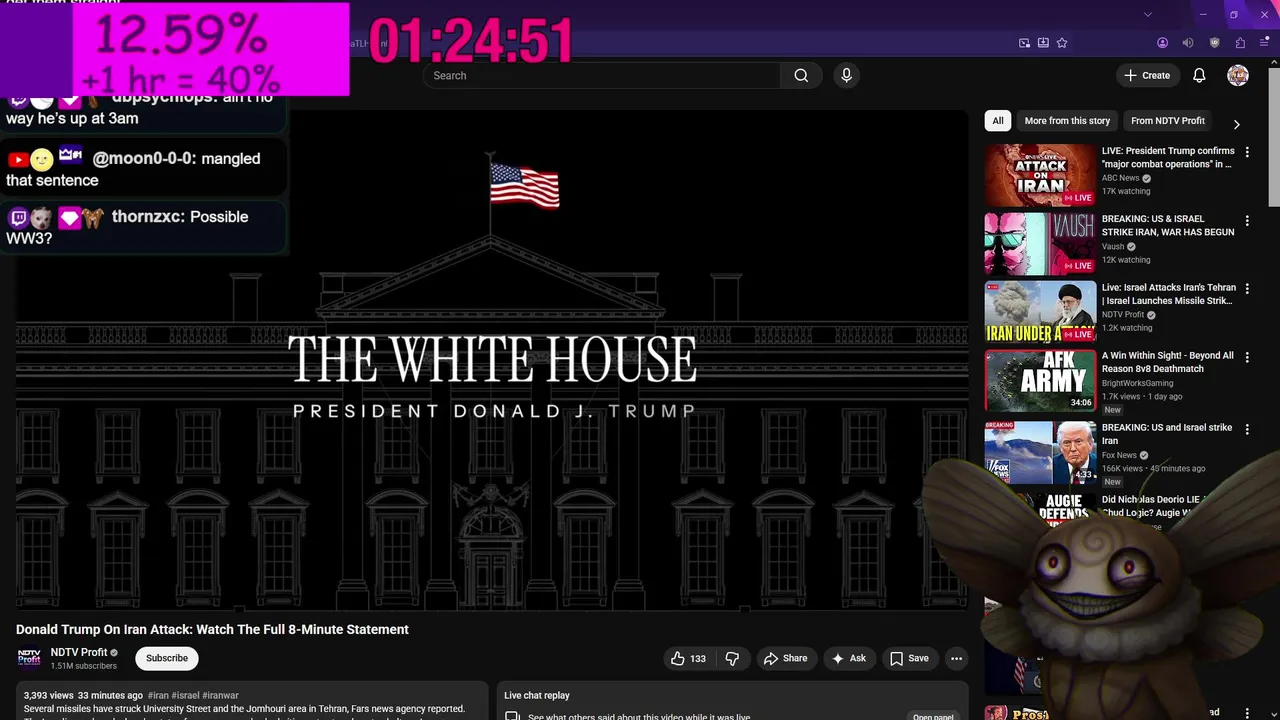This screenshot has height=720, width=1280.
Task: Bookmark this page with the star icon
Action: point(1062,43)
